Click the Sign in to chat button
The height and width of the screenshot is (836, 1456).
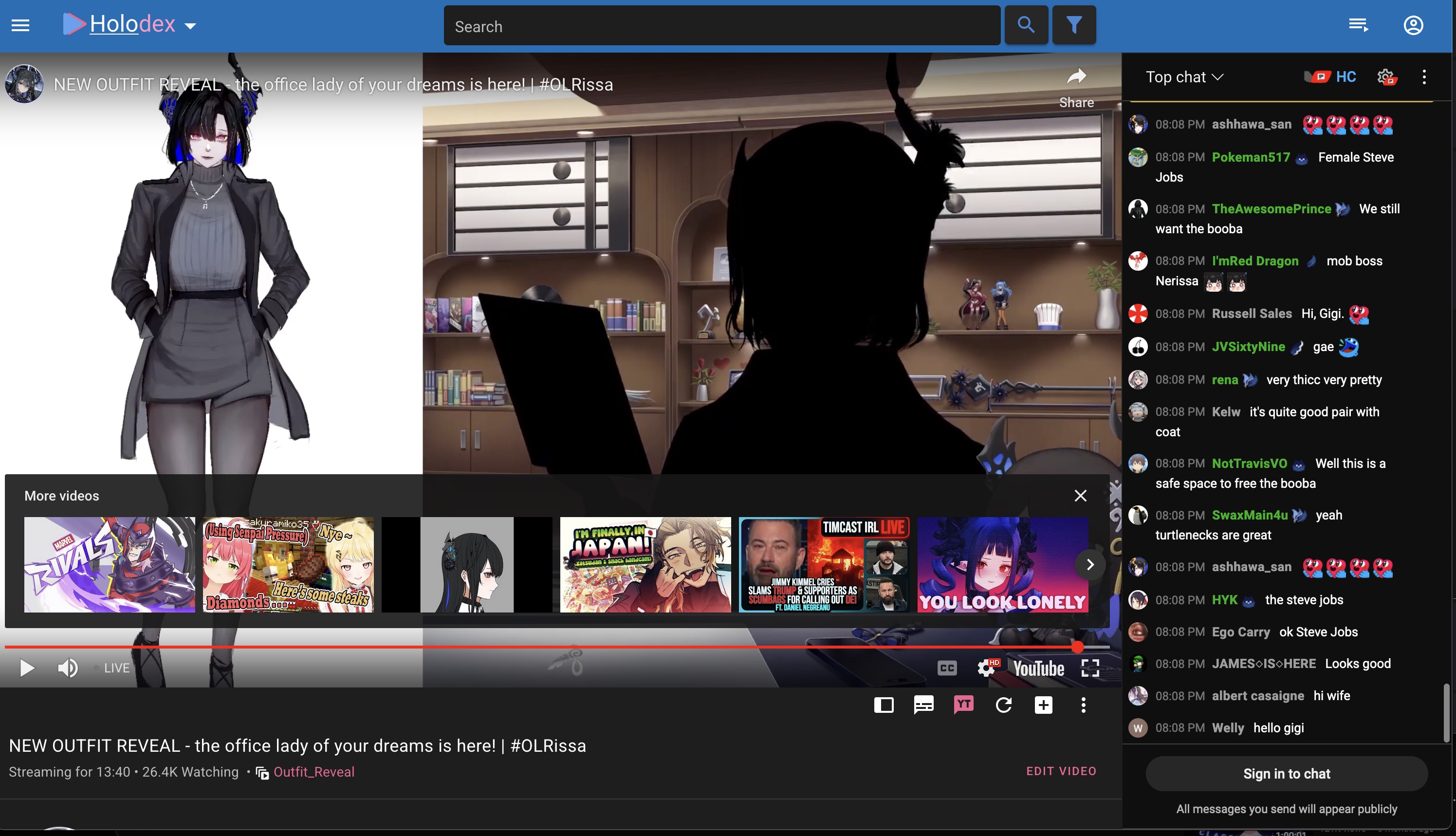1286,773
